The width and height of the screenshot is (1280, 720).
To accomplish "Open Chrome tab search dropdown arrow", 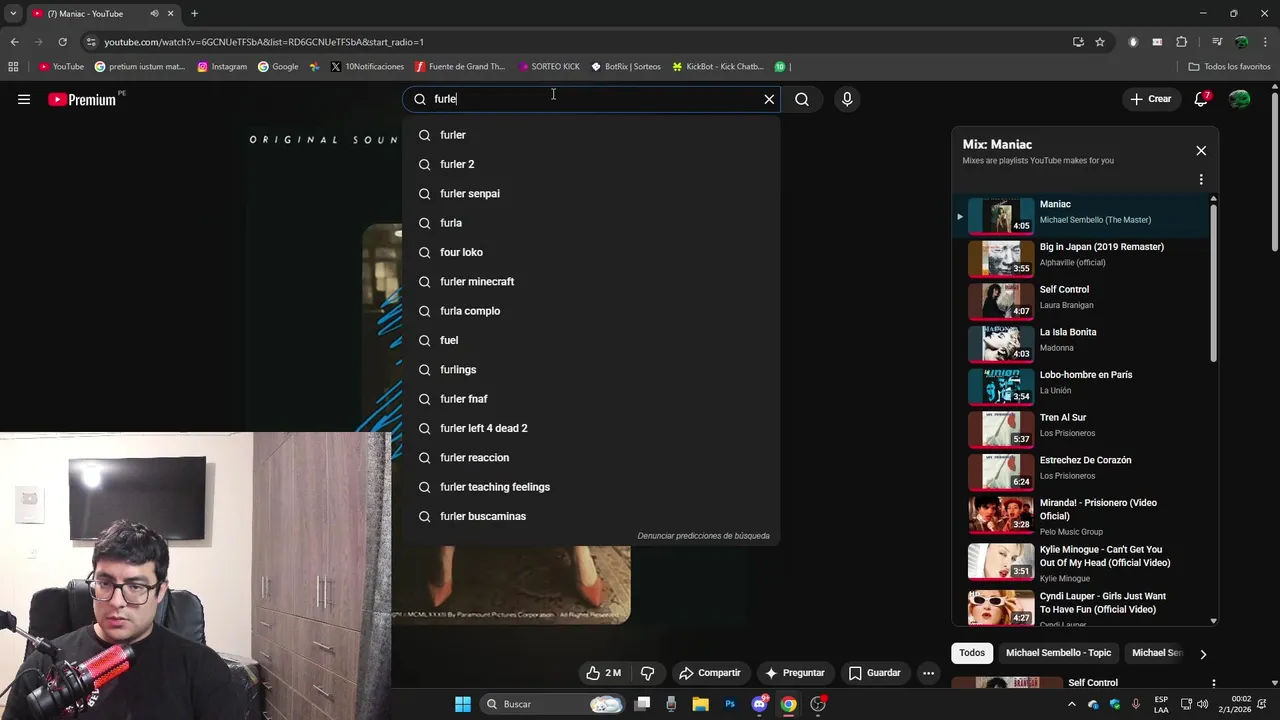I will click(x=13, y=14).
